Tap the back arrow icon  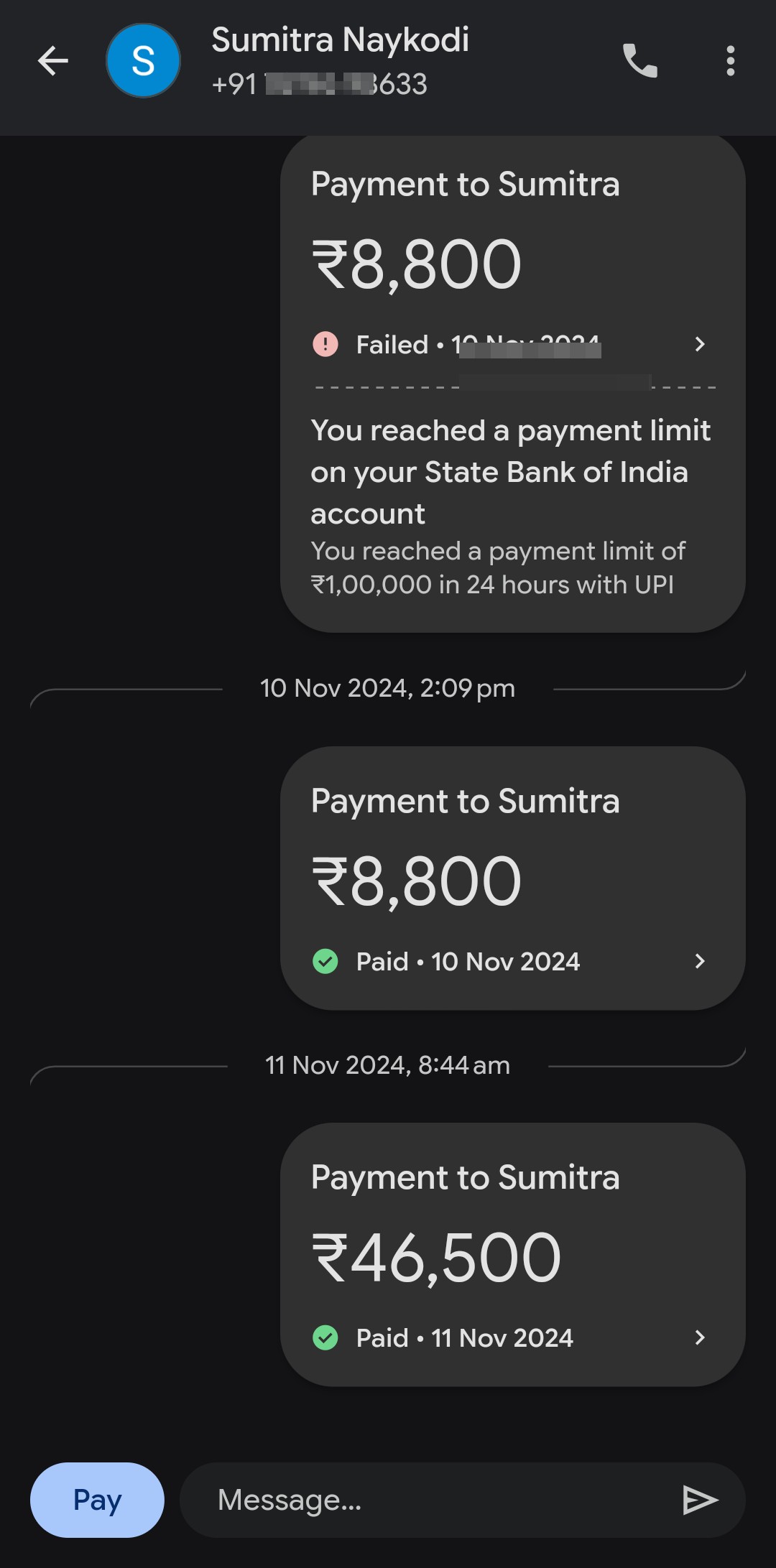[53, 61]
